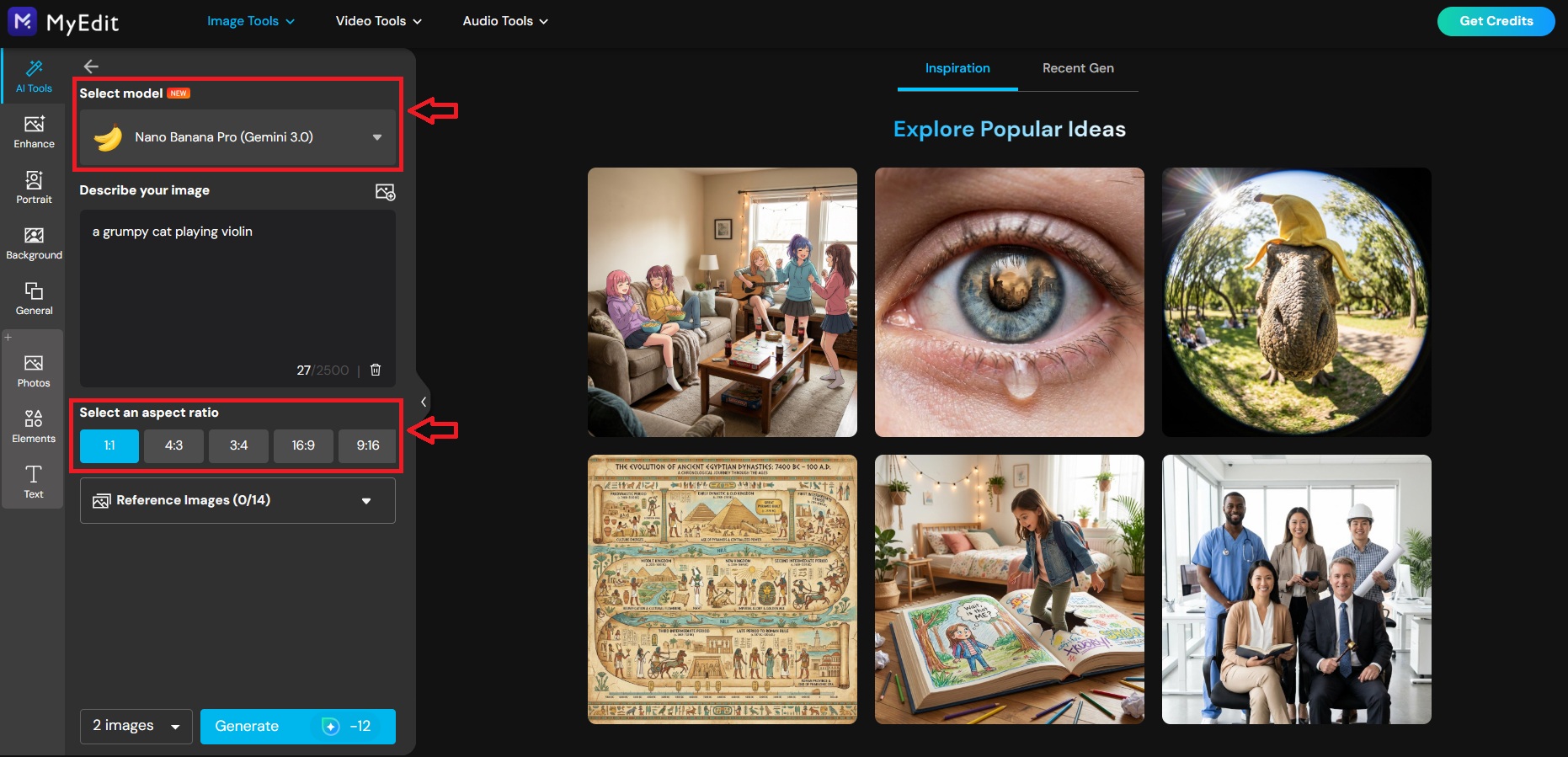Screen dimensions: 1568x757
Task: Click the small plus above Photos
Action: point(8,337)
